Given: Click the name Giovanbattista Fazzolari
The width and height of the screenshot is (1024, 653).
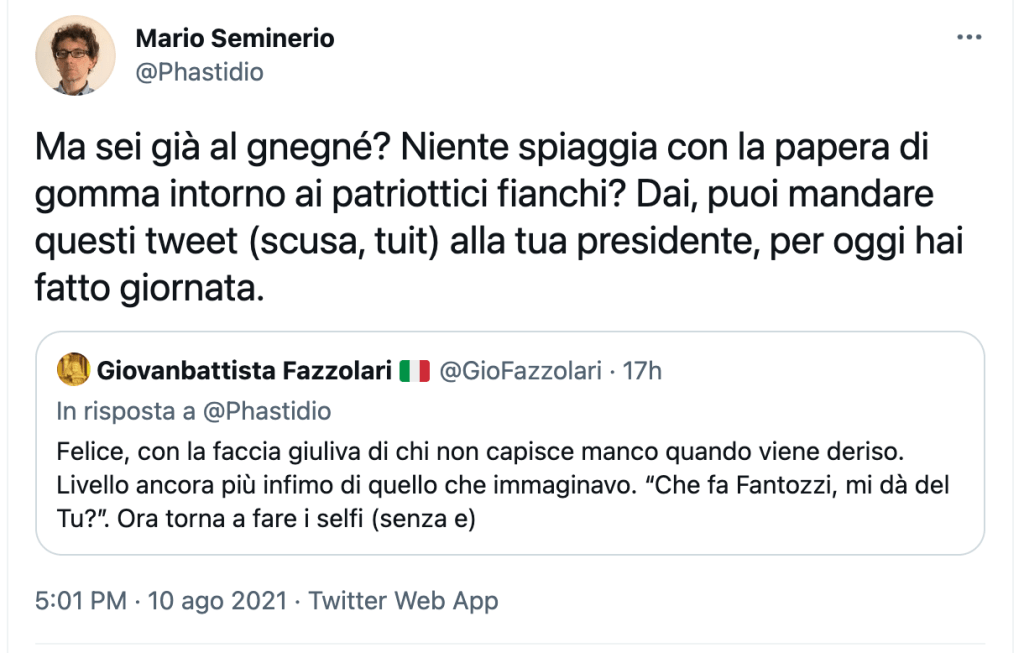Looking at the screenshot, I should click(x=243, y=369).
